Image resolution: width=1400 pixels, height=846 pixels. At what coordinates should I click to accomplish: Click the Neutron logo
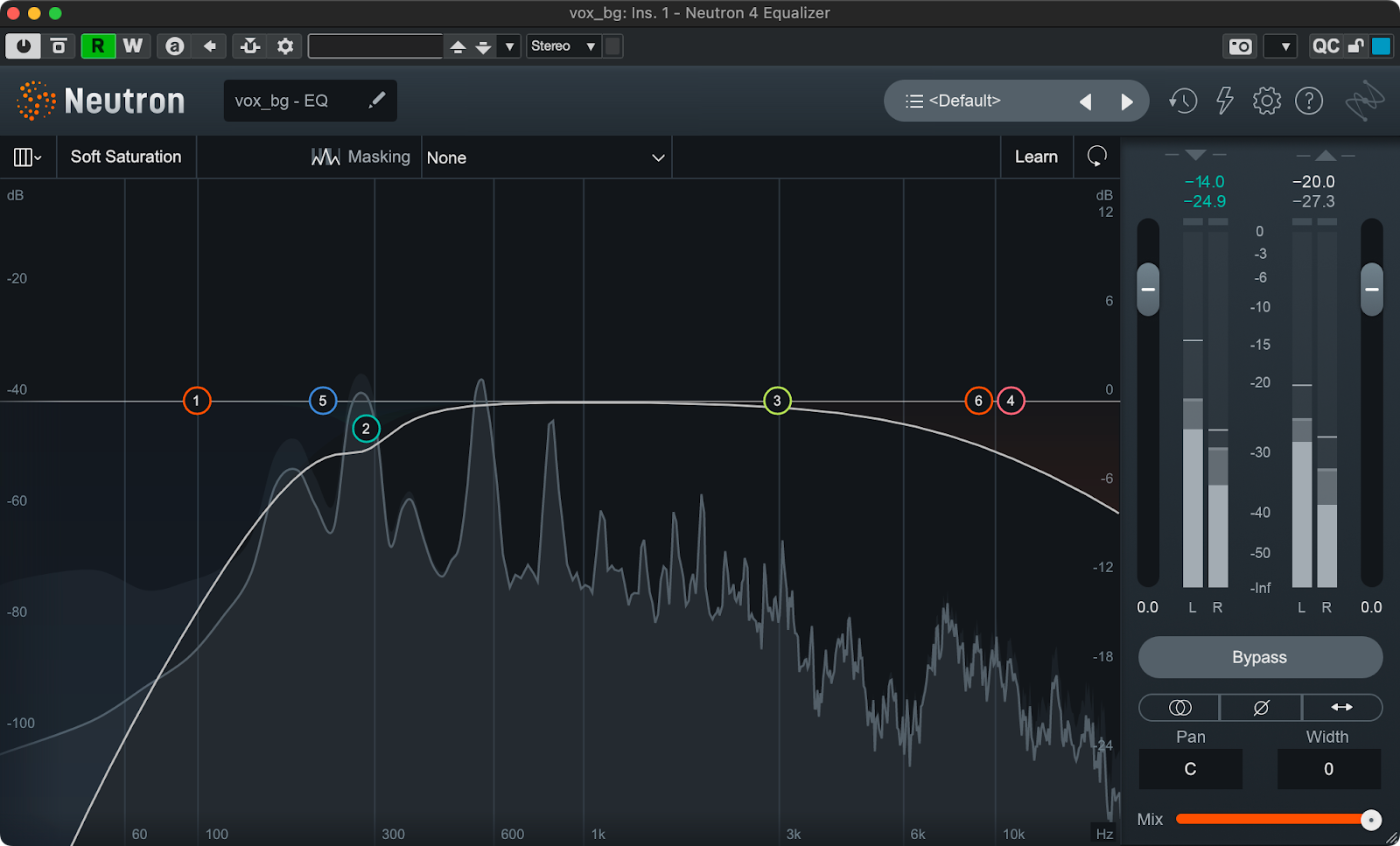click(101, 101)
